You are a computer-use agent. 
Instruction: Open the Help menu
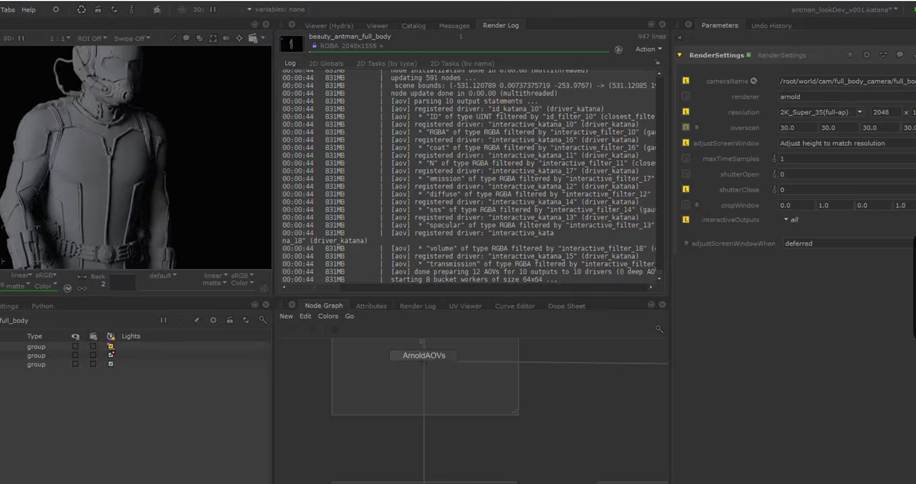click(29, 9)
